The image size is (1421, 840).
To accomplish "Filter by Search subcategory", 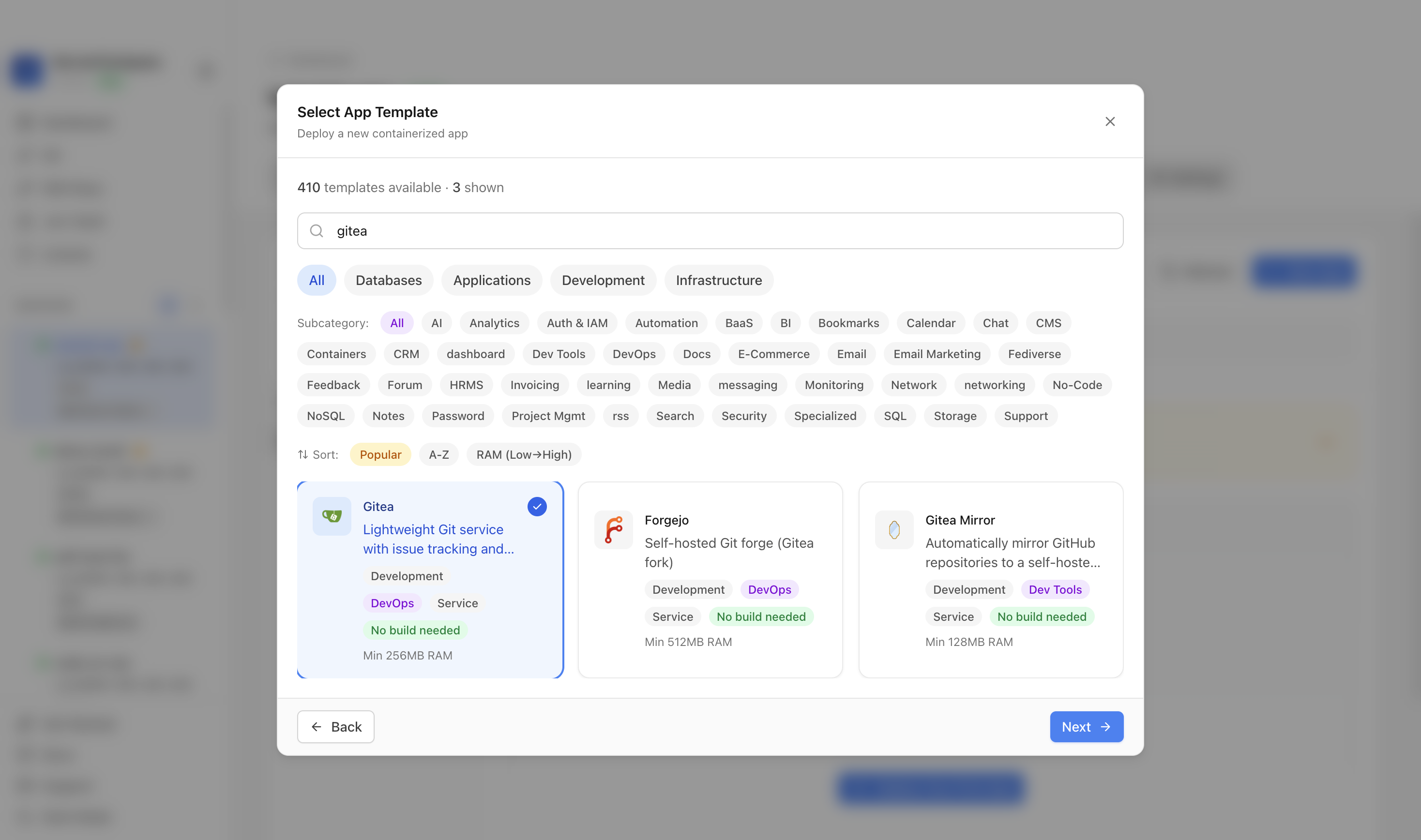I will click(675, 416).
